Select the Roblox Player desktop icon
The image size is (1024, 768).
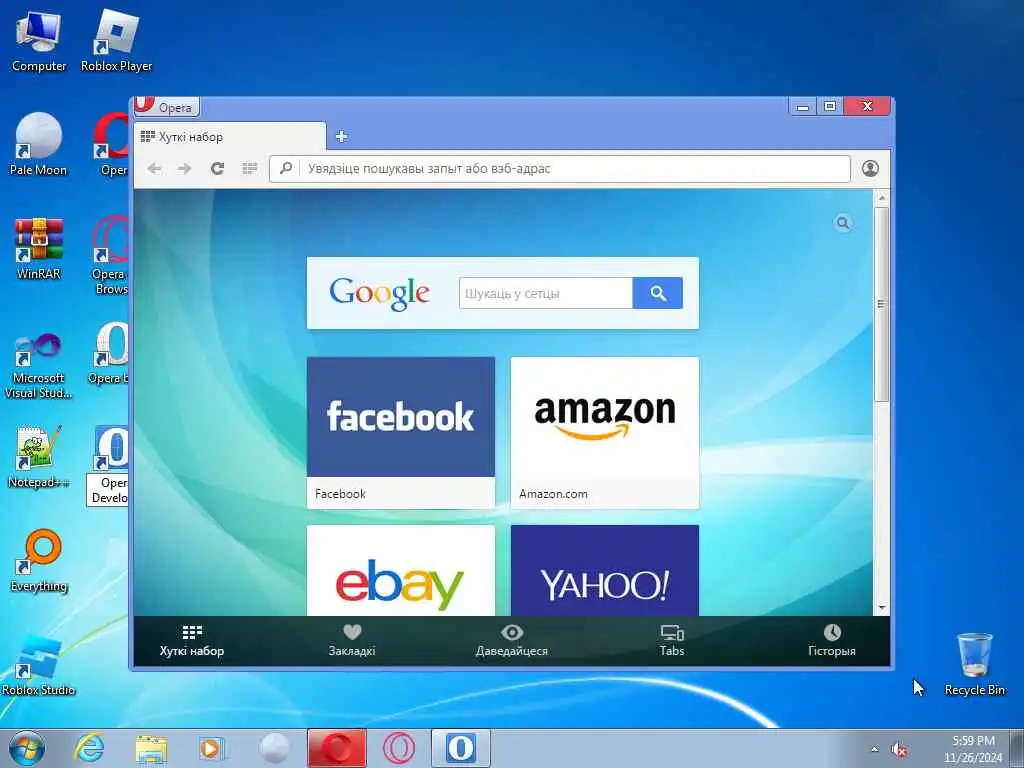click(116, 42)
